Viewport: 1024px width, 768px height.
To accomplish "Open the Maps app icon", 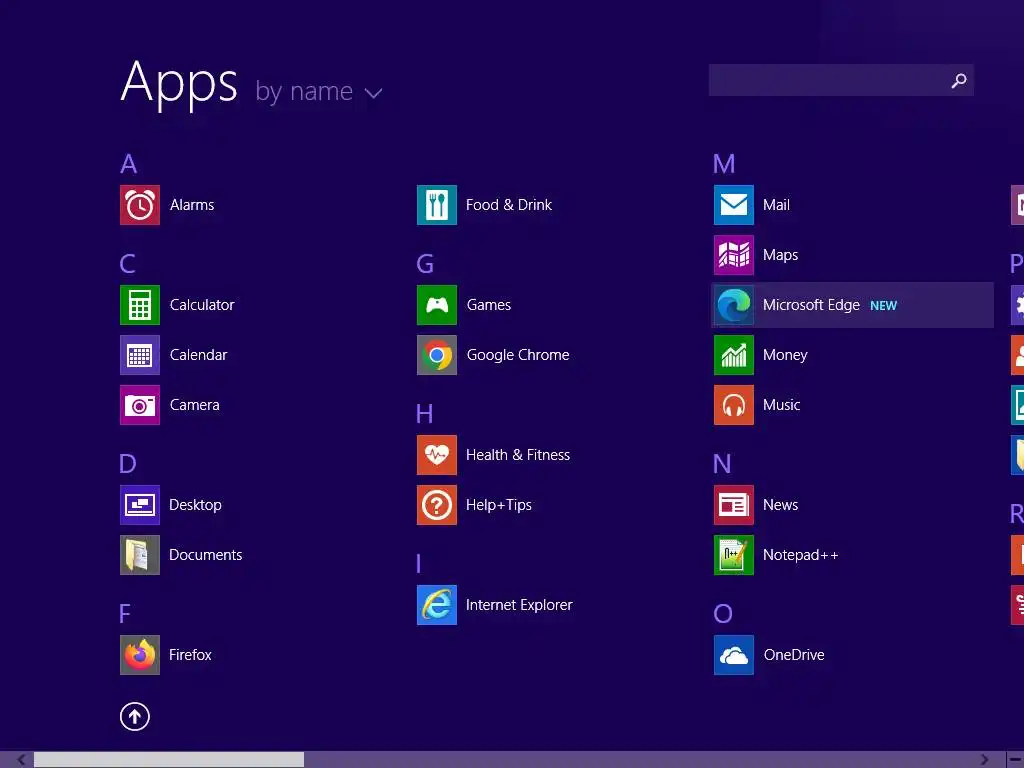I will coord(734,255).
